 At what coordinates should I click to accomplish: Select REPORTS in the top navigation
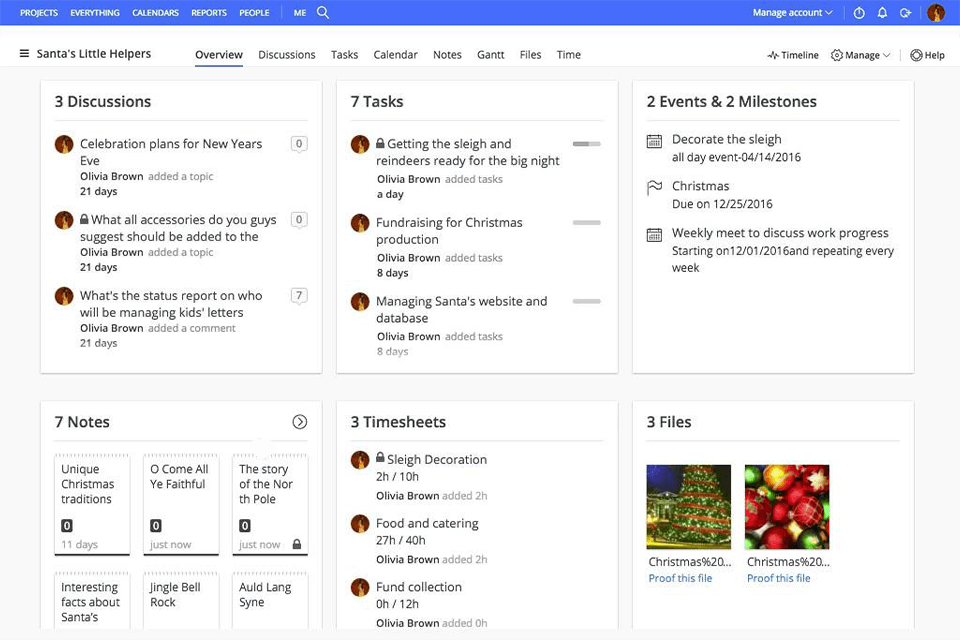(209, 13)
